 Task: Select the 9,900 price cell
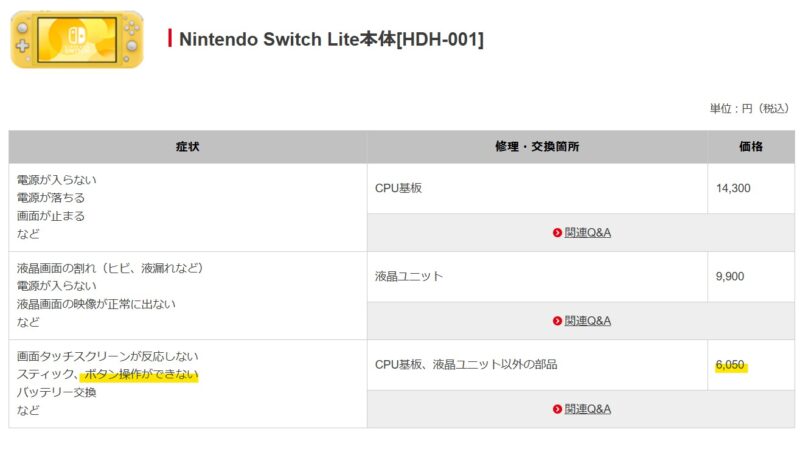point(751,276)
